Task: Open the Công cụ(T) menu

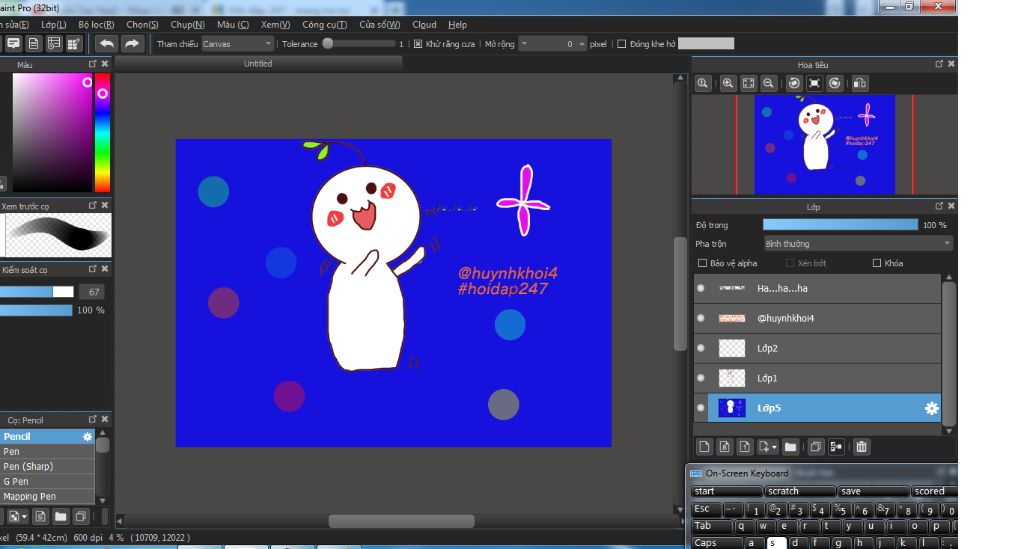Action: click(x=325, y=25)
